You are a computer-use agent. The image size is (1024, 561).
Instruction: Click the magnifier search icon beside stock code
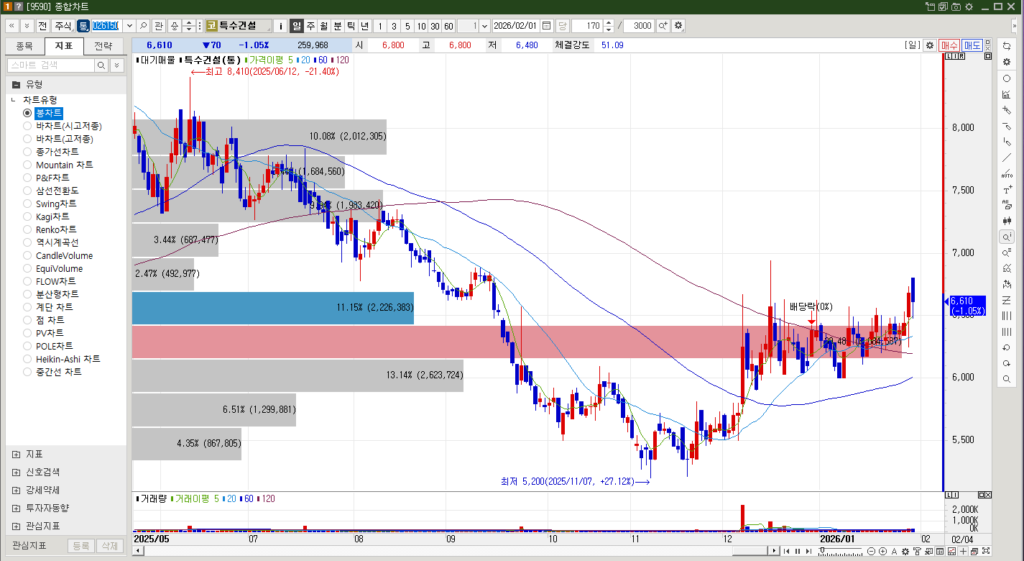(144, 25)
